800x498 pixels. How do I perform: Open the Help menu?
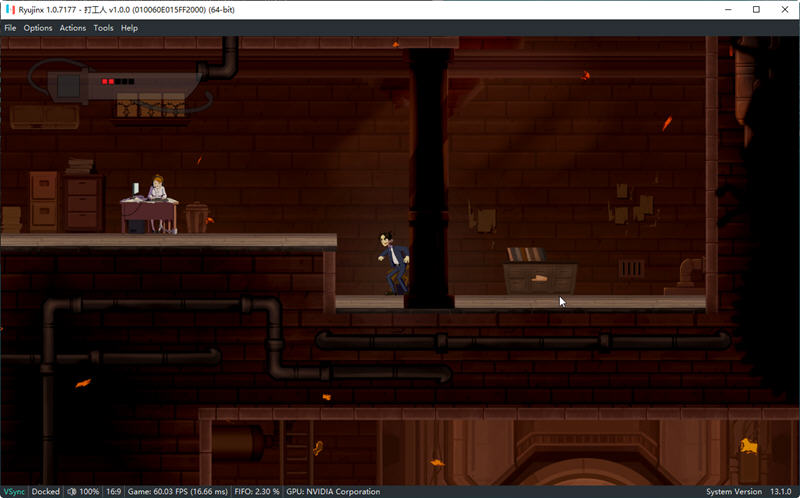129,28
